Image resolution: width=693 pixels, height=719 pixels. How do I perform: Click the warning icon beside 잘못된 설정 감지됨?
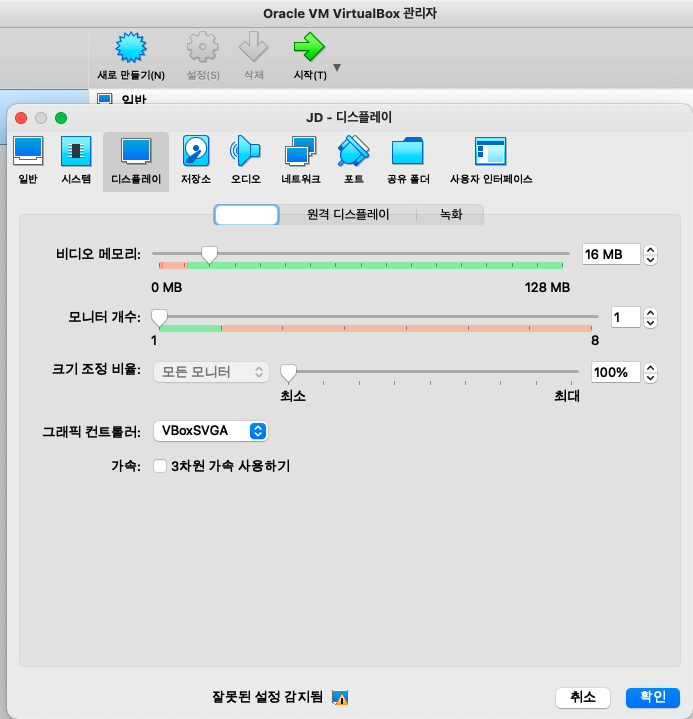click(x=340, y=697)
